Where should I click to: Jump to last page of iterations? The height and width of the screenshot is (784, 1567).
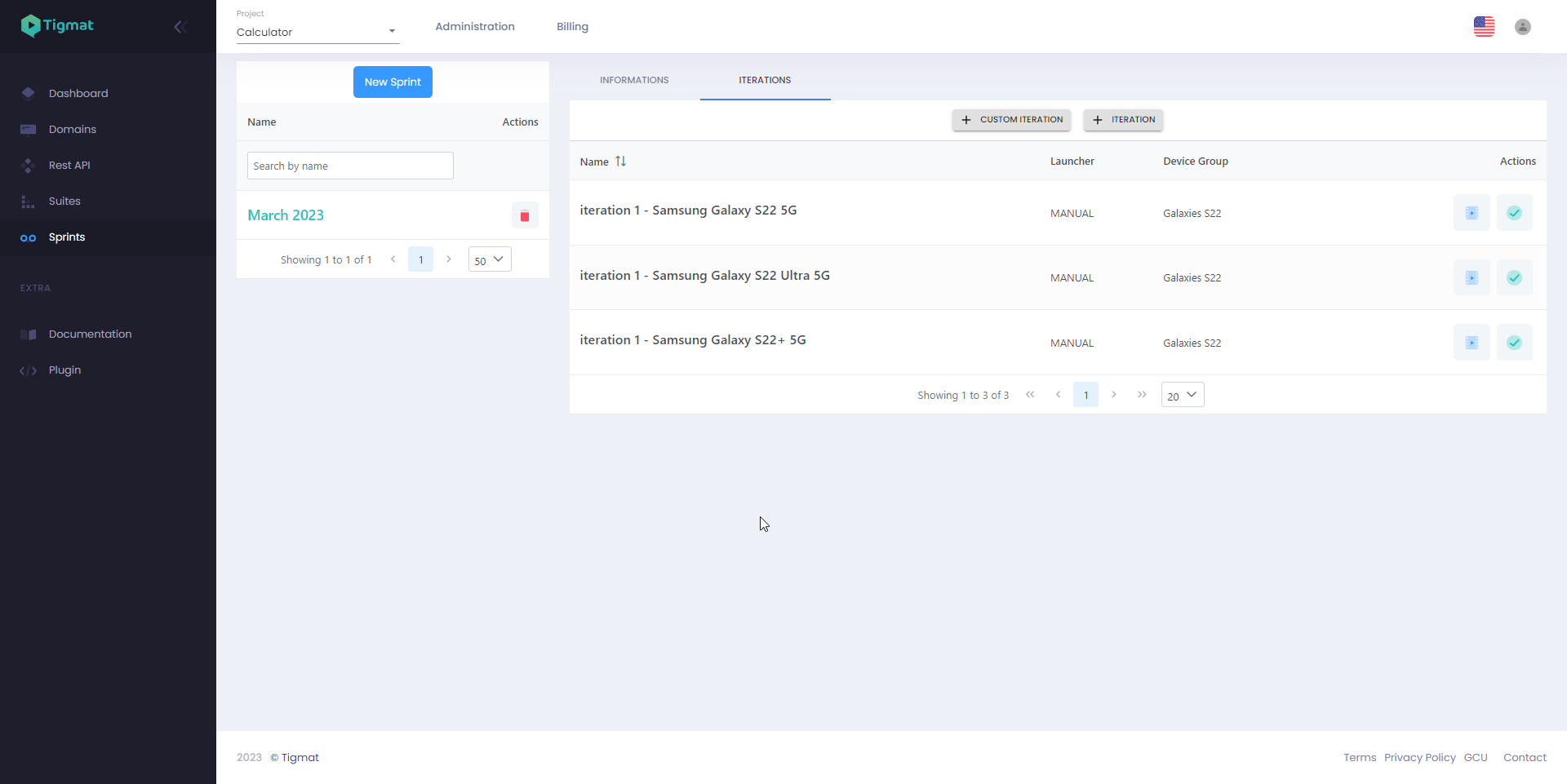pyautogui.click(x=1142, y=395)
